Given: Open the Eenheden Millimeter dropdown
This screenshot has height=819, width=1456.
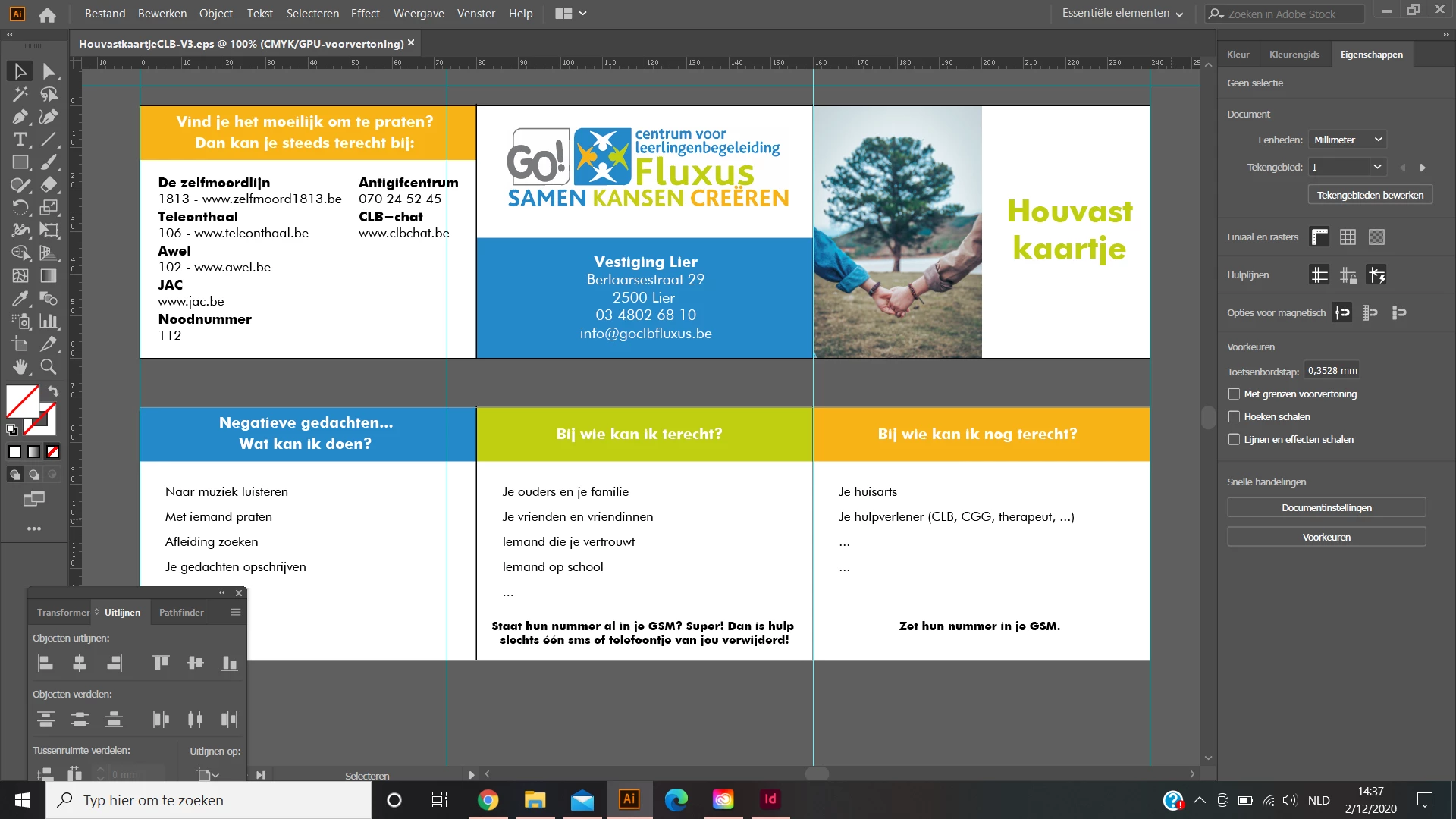Looking at the screenshot, I should (x=1348, y=140).
